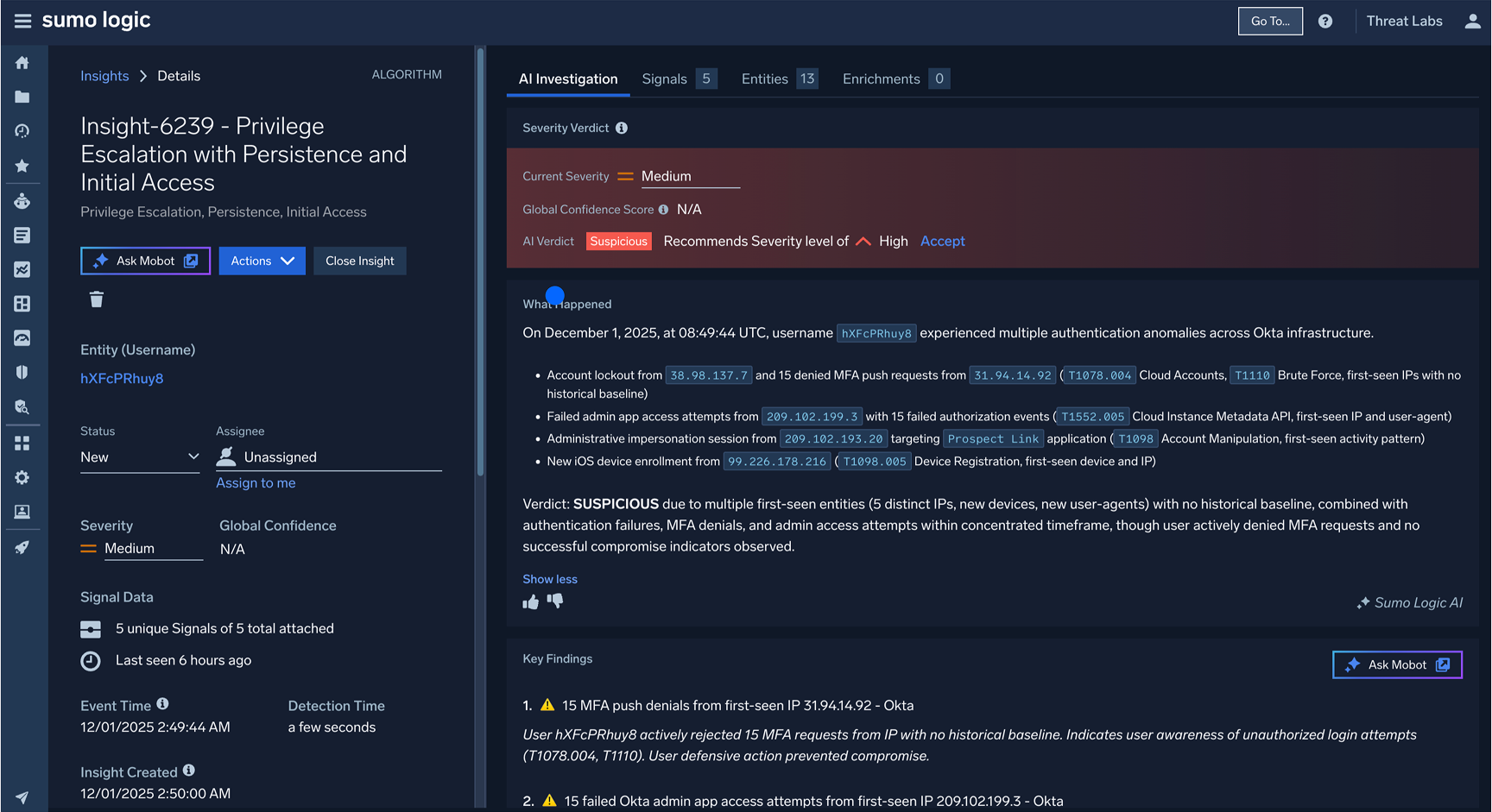Click IP tag 209.102.193.20
This screenshot has height=812, width=1492.
pyautogui.click(x=834, y=439)
